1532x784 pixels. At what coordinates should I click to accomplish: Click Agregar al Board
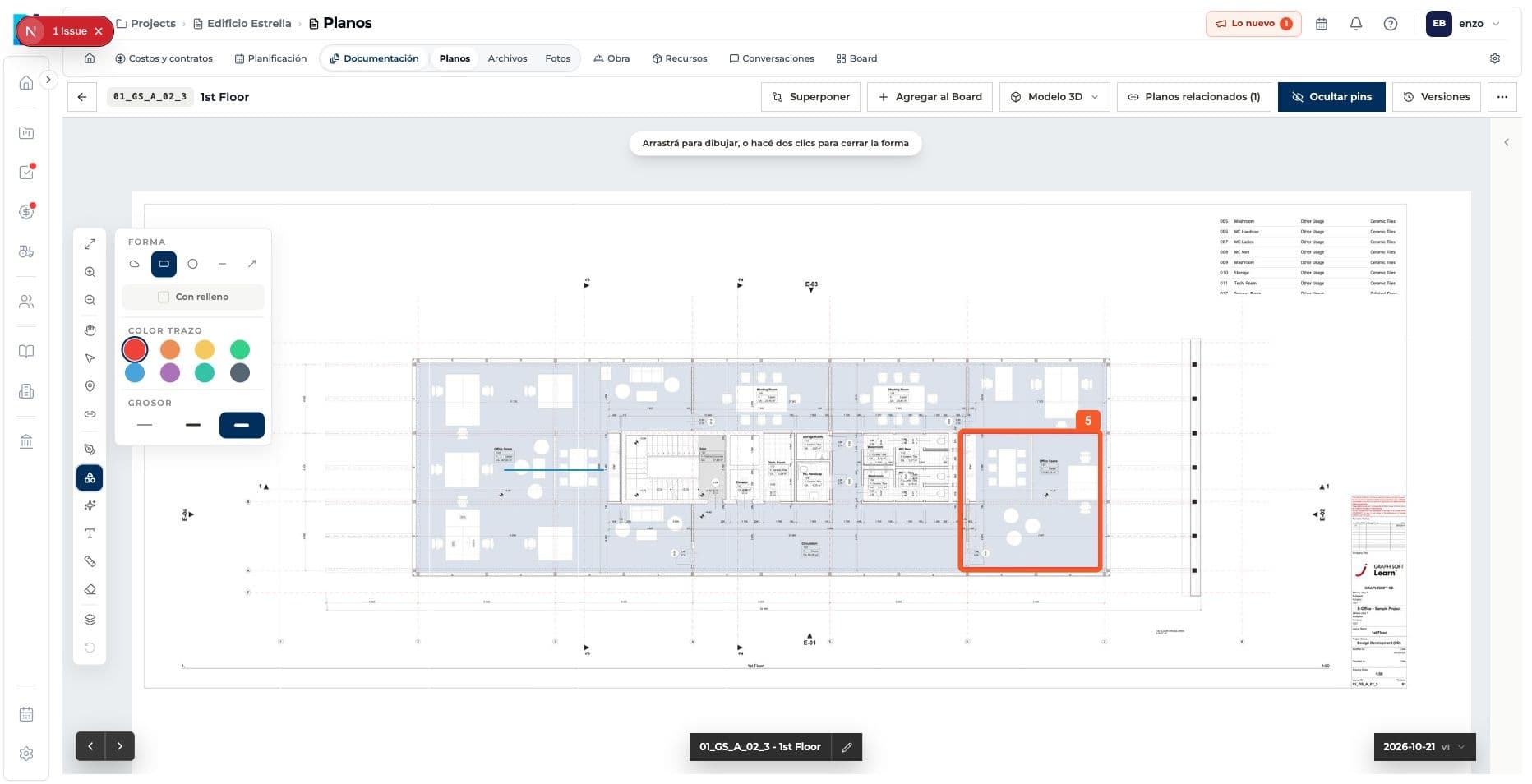(930, 97)
